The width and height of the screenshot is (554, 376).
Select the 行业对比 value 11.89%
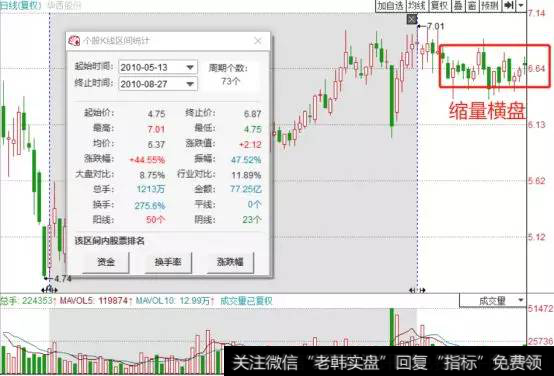click(247, 175)
